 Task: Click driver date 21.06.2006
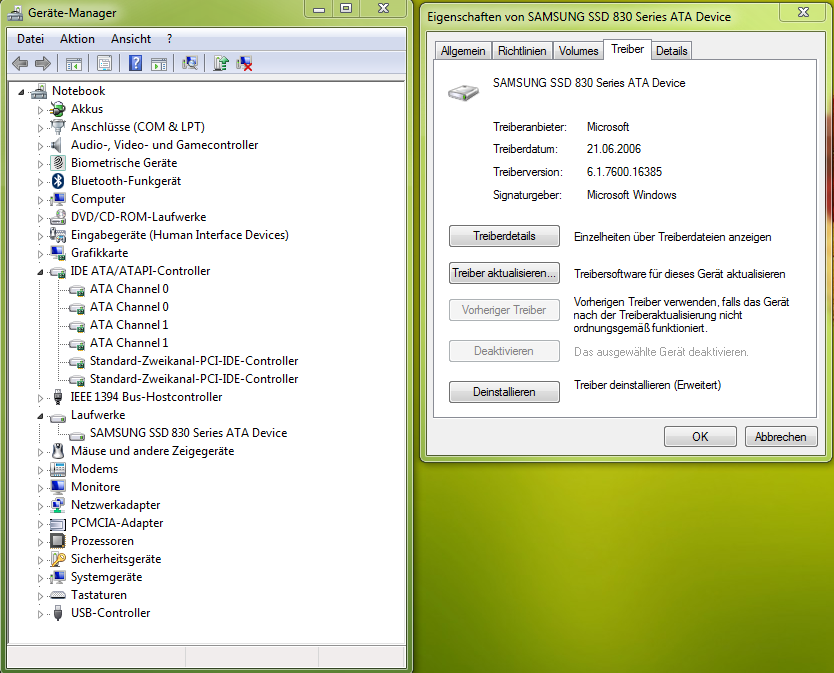(x=614, y=149)
